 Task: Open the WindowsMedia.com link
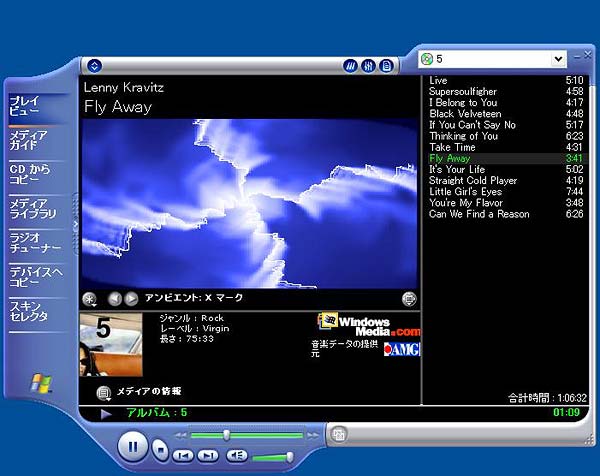click(x=368, y=325)
